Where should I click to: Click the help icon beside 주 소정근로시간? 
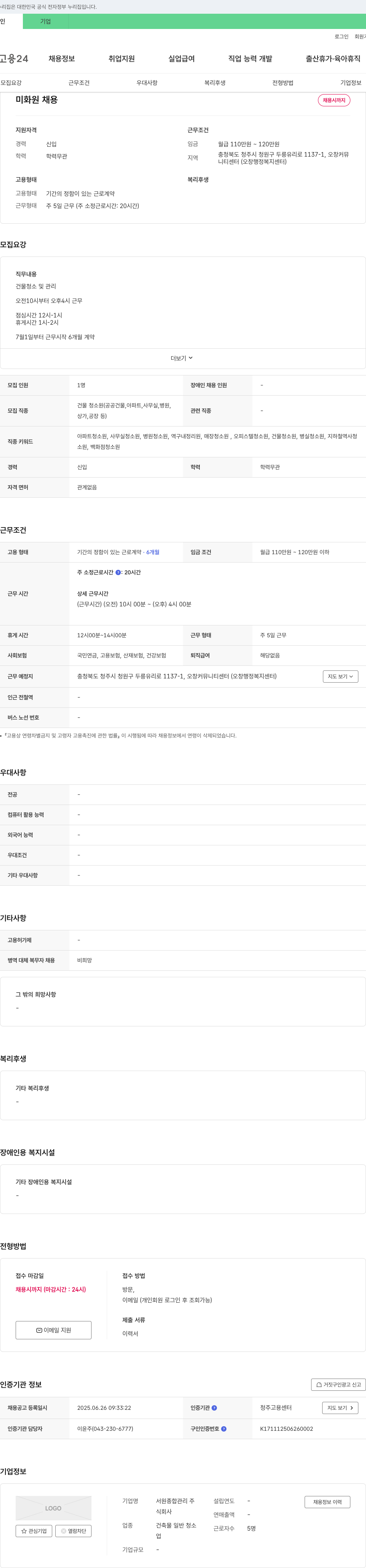click(118, 572)
